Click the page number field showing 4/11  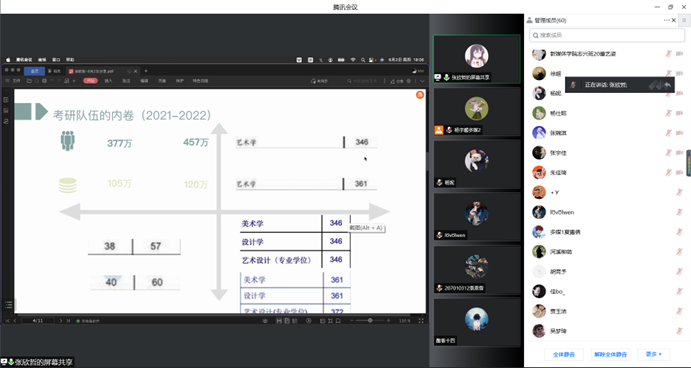click(38, 321)
